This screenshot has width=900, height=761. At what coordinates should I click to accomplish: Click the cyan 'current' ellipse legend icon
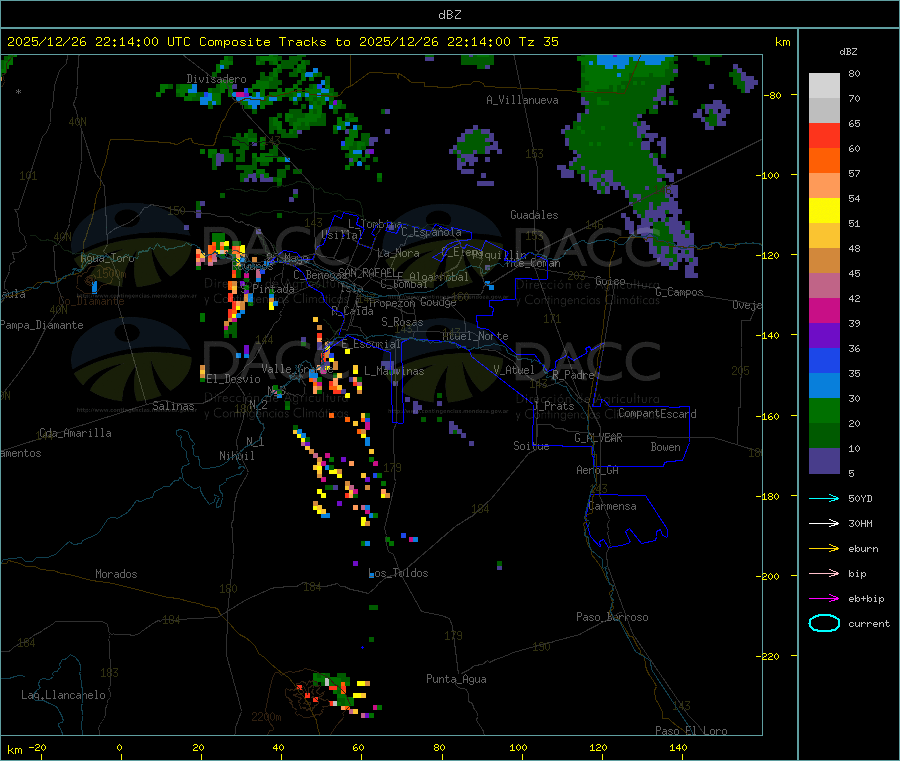pyautogui.click(x=824, y=623)
